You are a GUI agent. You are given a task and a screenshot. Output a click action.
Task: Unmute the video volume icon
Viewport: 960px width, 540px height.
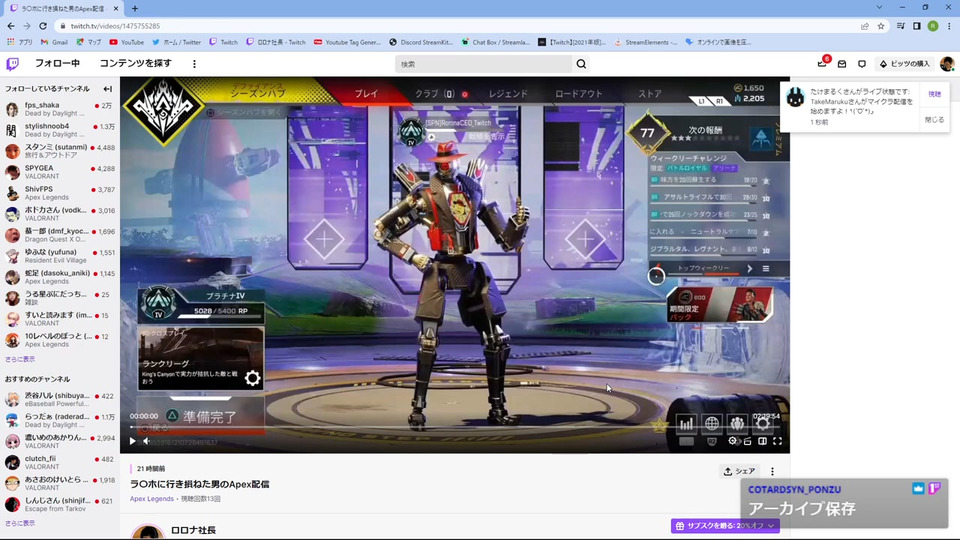point(146,441)
